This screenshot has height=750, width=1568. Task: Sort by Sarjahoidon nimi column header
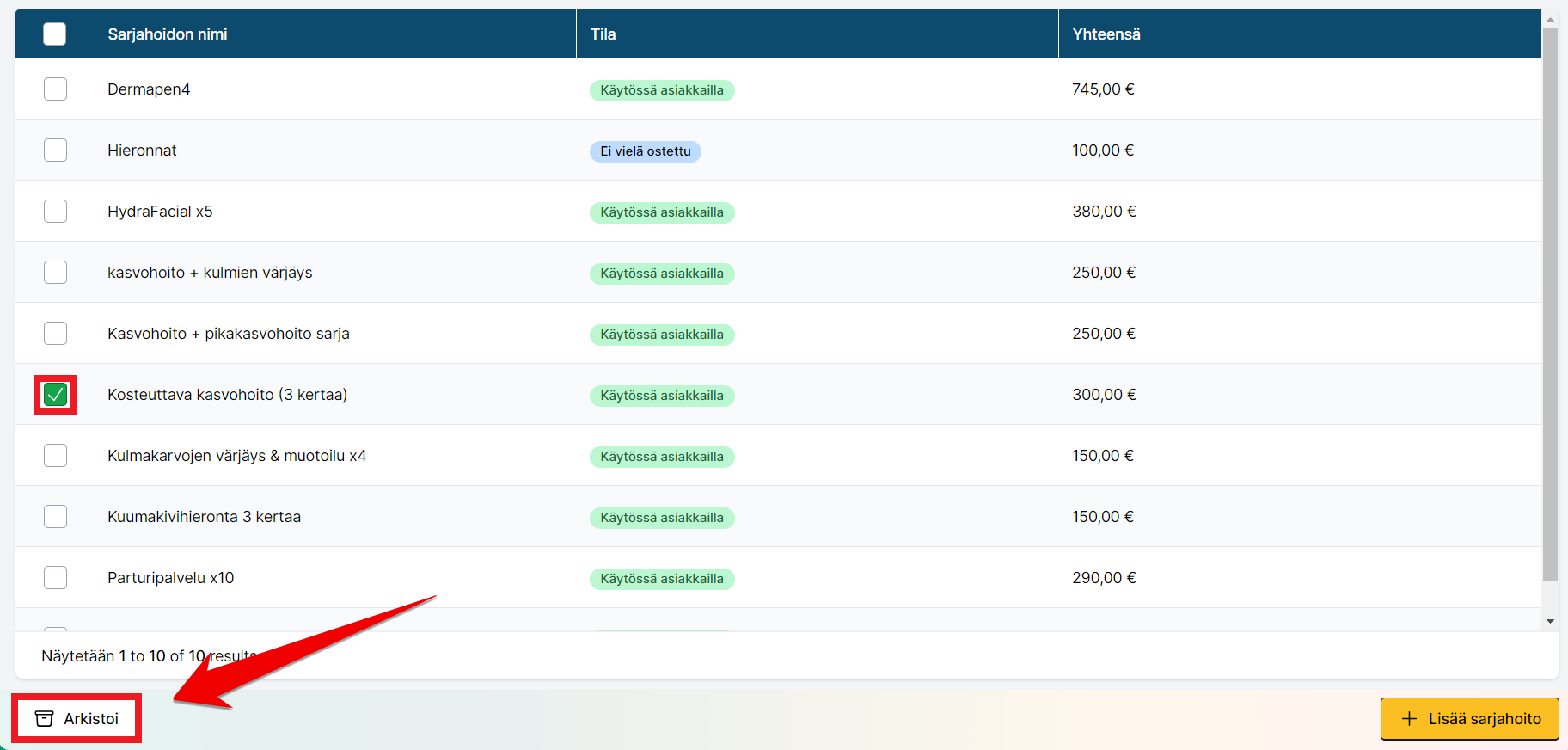point(168,34)
